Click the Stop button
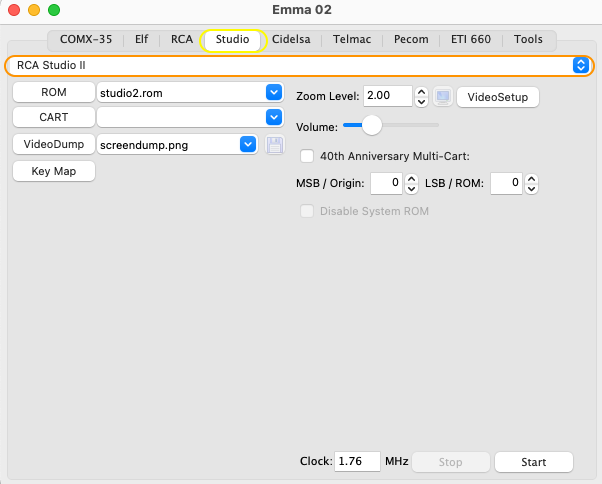This screenshot has height=484, width=602. click(451, 462)
